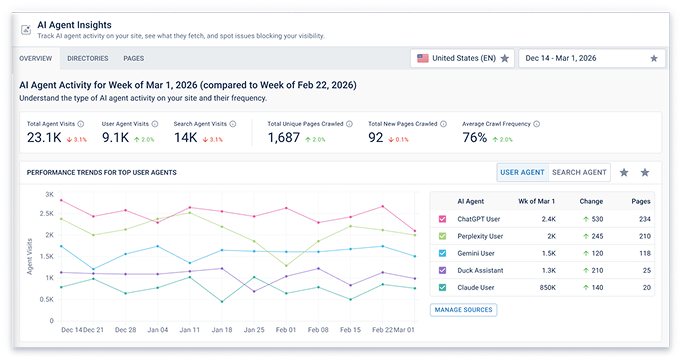This screenshot has width=683, height=361.
Task: Click the Gemini User agent name
Action: (x=476, y=253)
